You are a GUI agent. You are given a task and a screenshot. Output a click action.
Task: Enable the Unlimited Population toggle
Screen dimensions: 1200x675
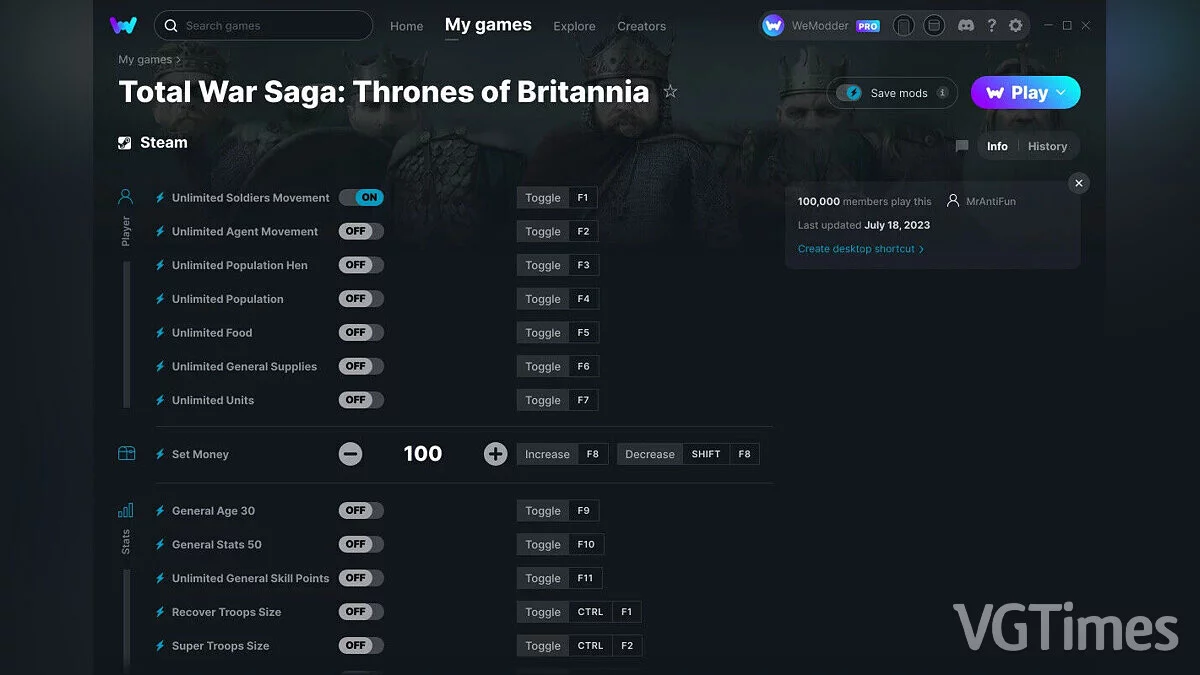[x=361, y=298]
